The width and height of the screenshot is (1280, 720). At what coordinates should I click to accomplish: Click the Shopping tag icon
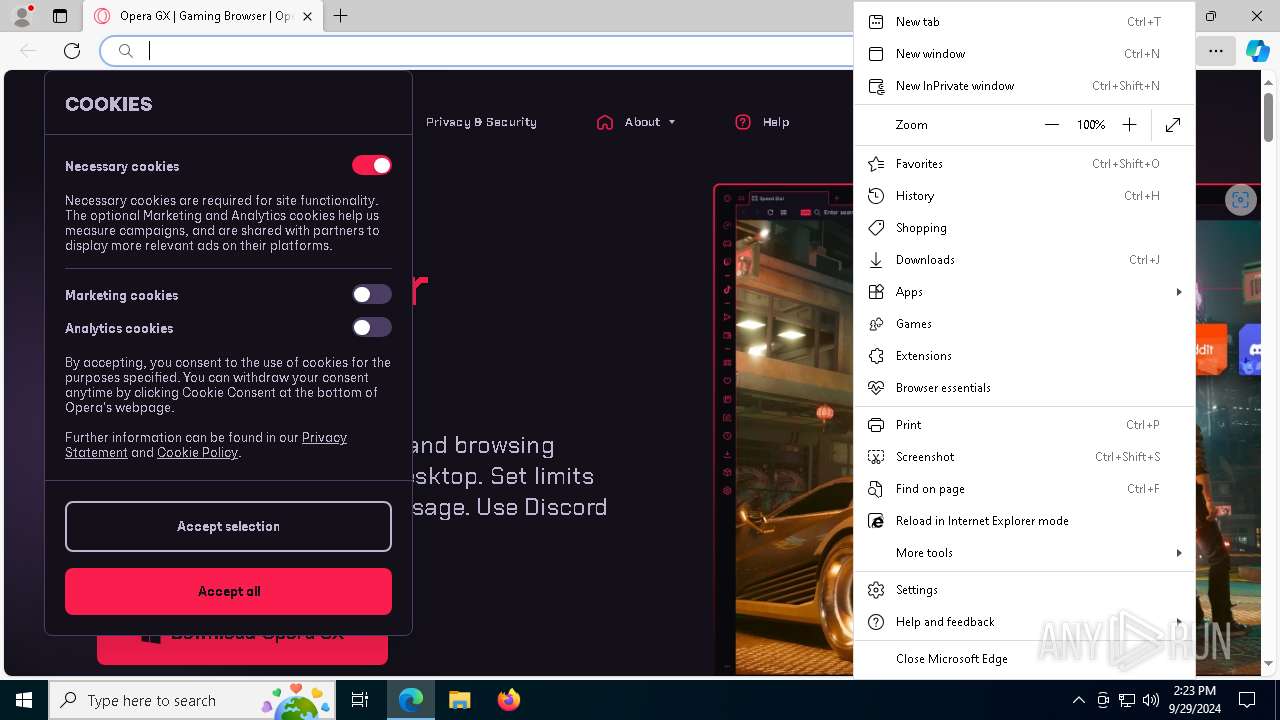tap(876, 228)
